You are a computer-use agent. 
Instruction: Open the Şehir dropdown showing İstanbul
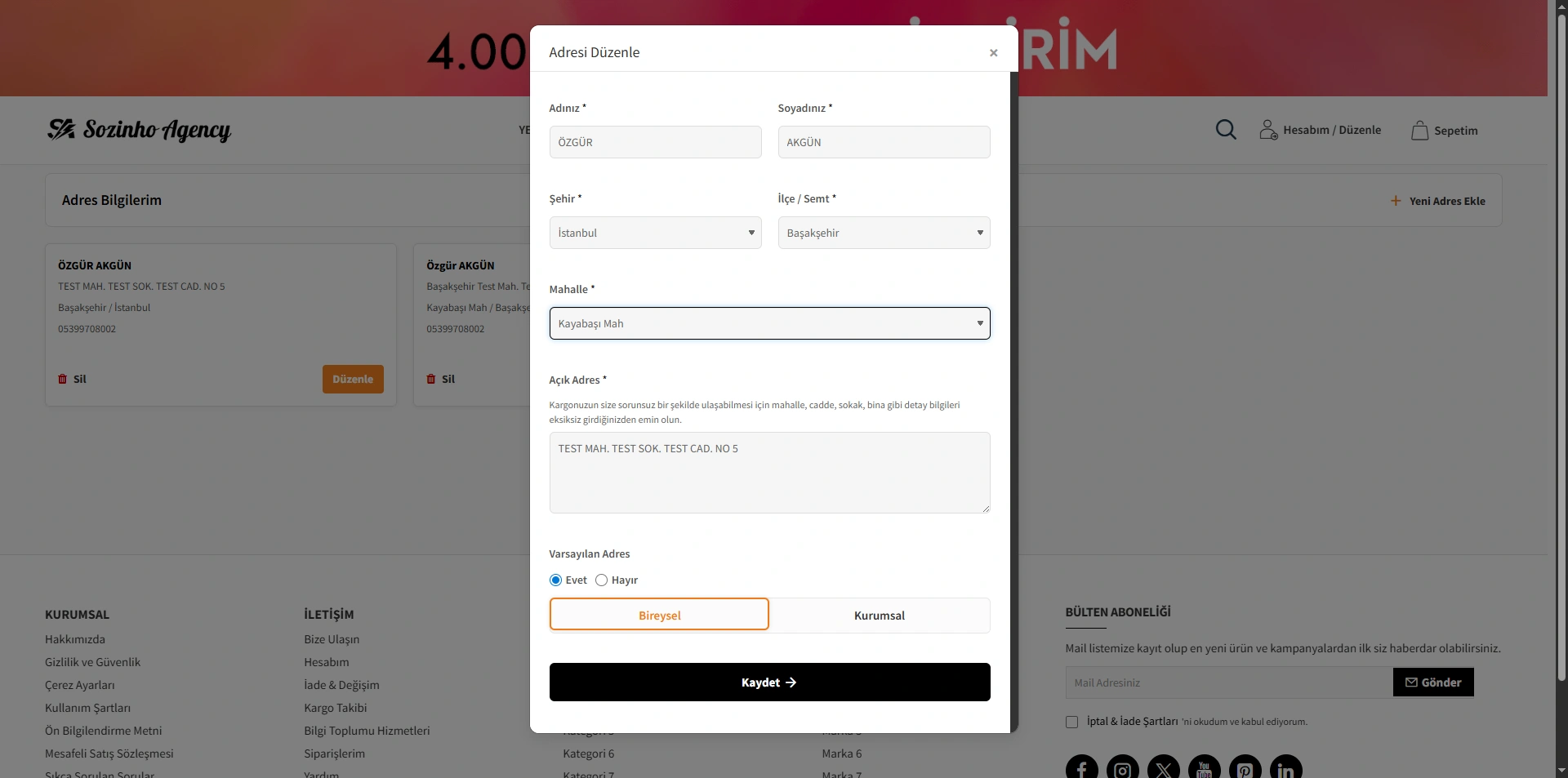(x=655, y=233)
